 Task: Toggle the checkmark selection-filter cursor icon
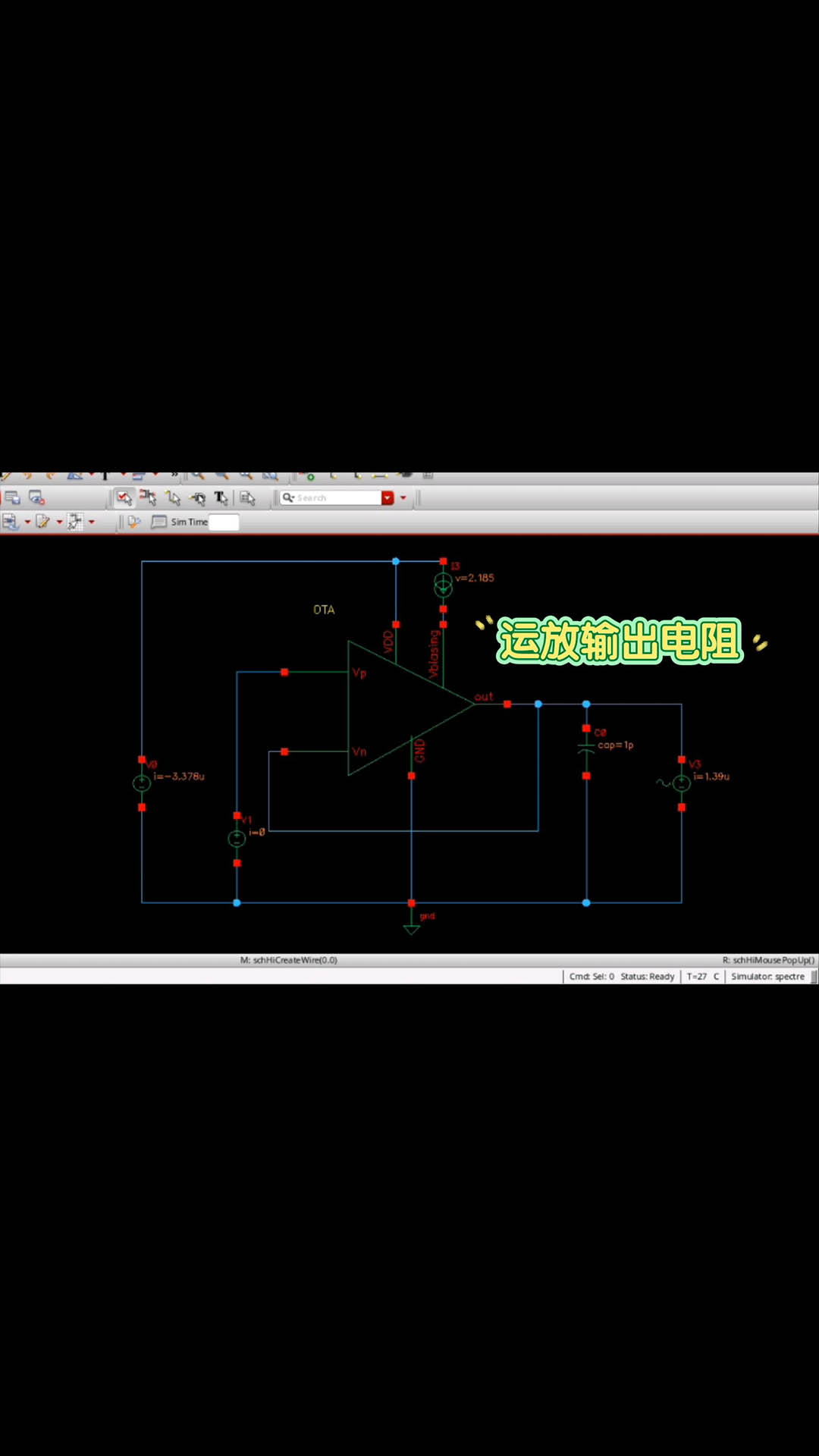coord(124,498)
